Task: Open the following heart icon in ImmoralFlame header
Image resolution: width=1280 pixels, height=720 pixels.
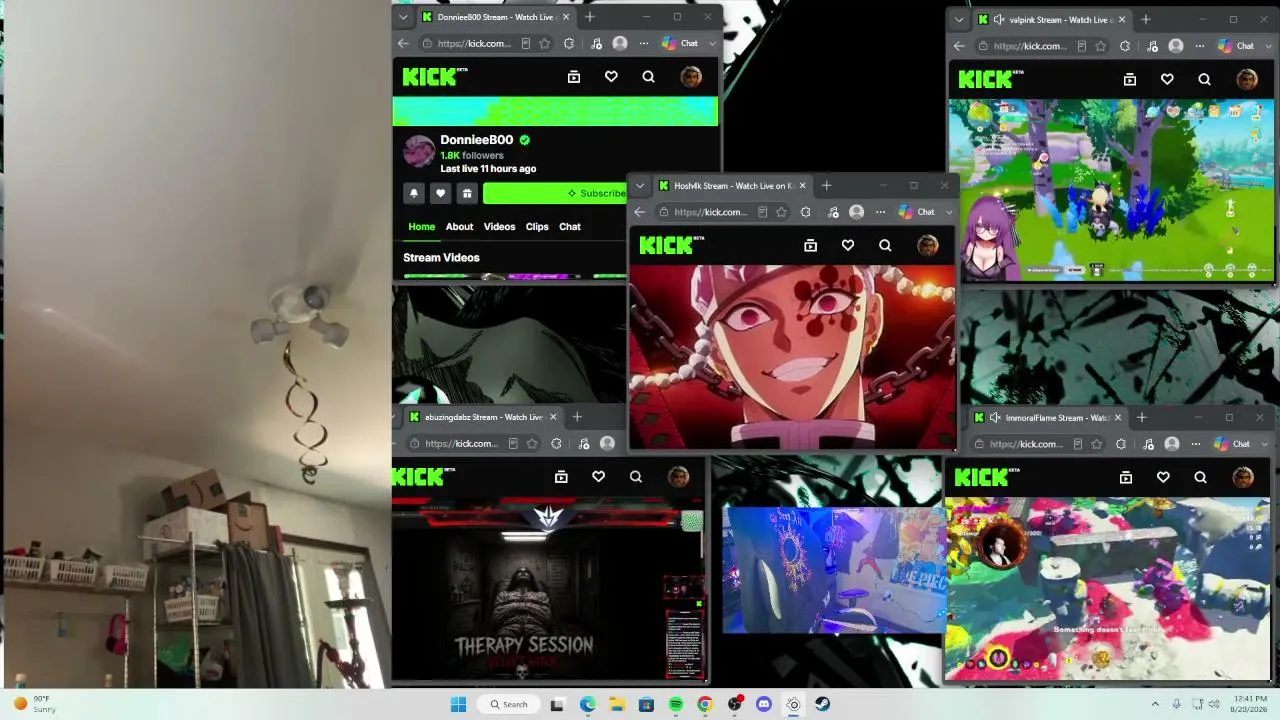Action: click(1163, 478)
